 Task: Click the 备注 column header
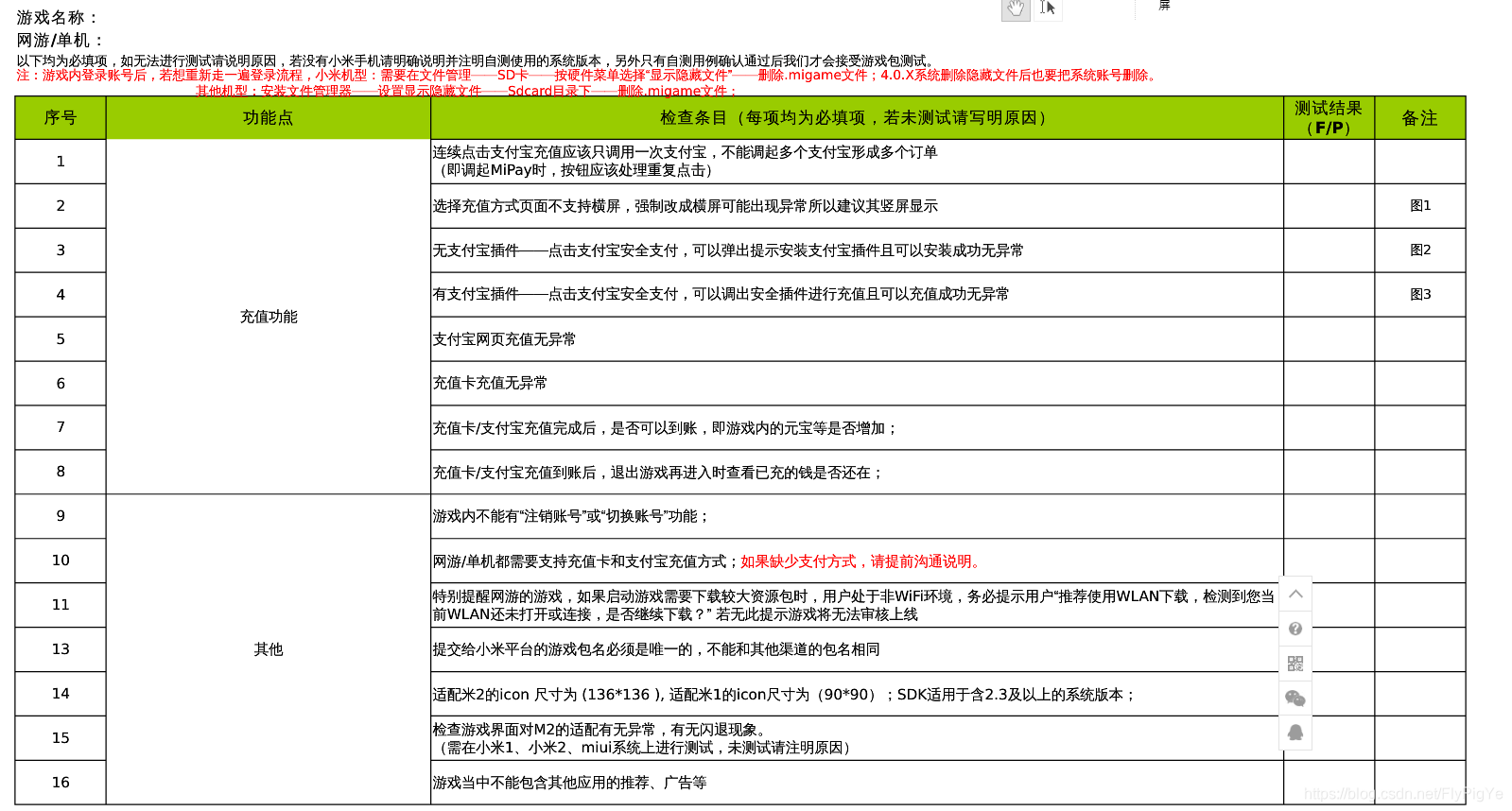[1419, 118]
